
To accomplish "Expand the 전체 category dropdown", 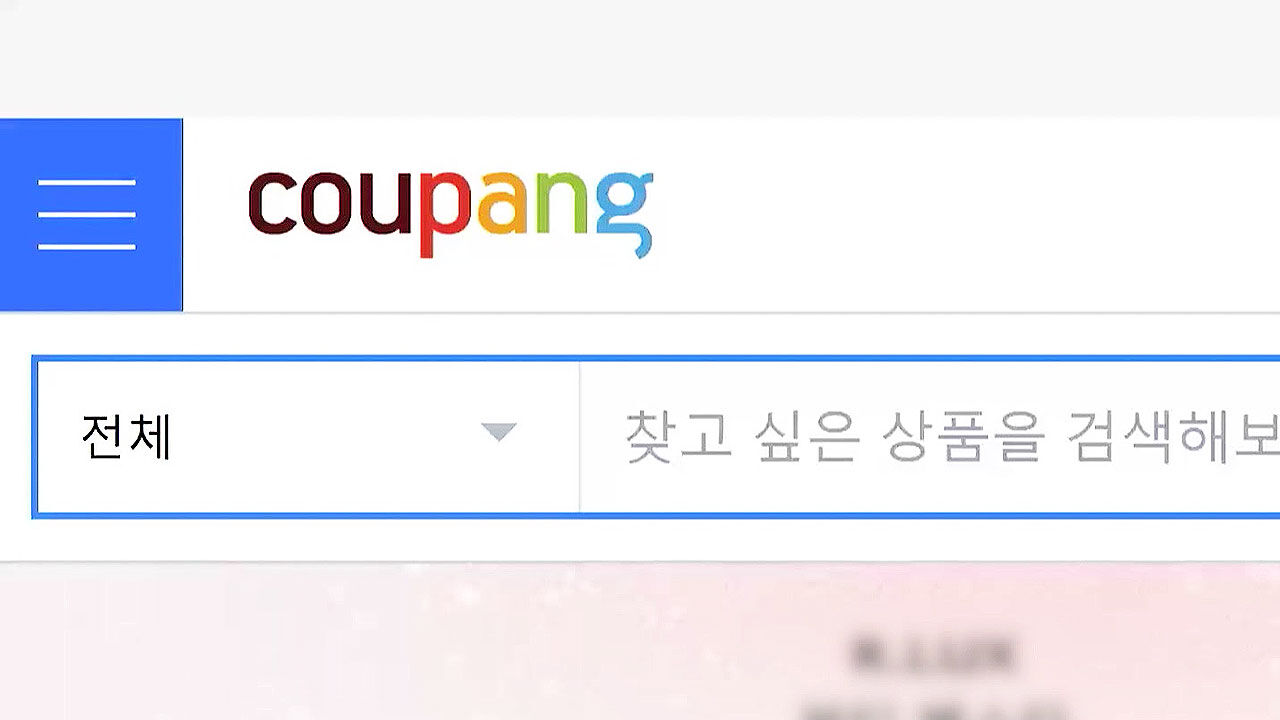I will tap(307, 437).
